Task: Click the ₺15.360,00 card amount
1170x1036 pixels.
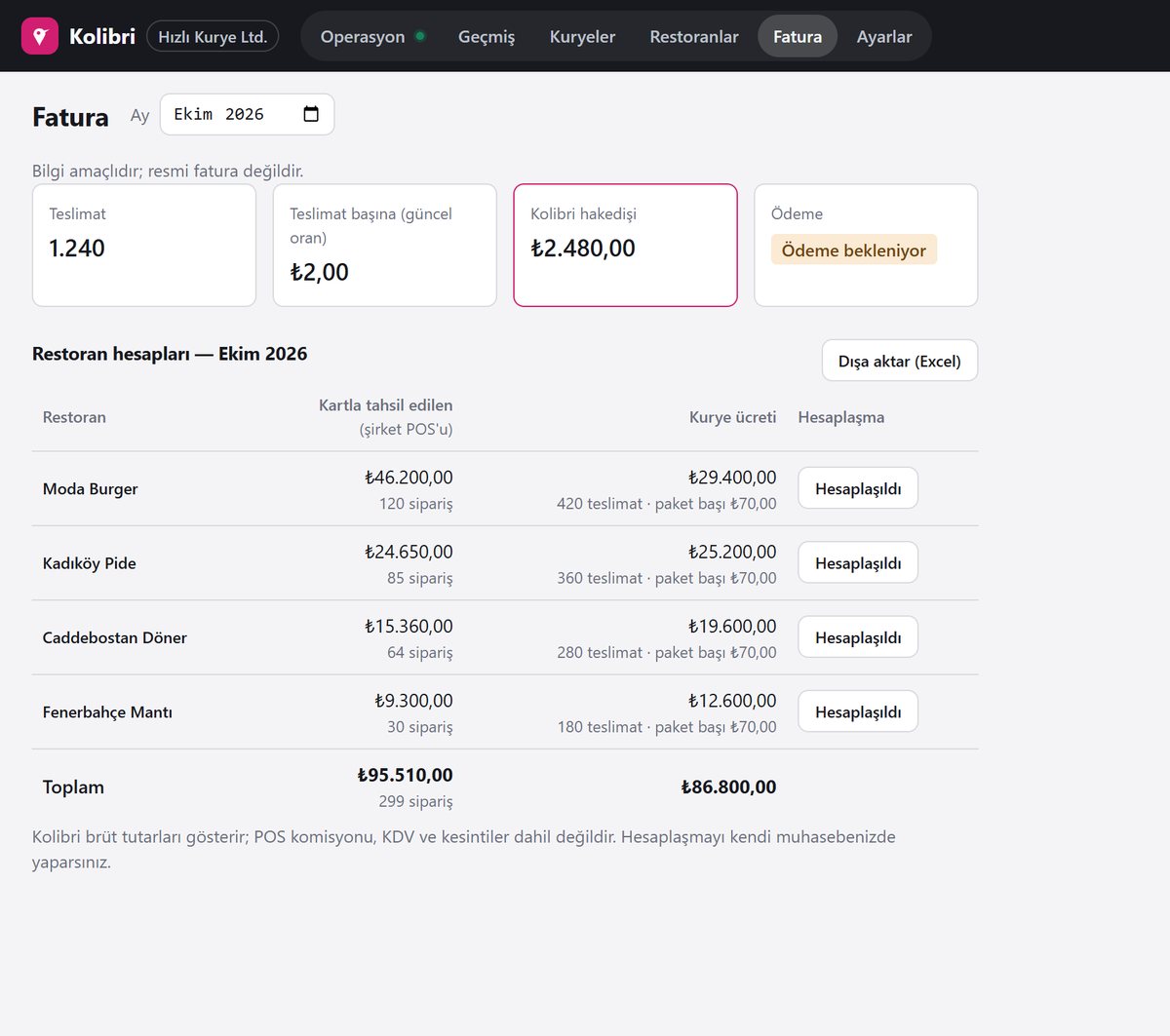Action: [x=409, y=627]
